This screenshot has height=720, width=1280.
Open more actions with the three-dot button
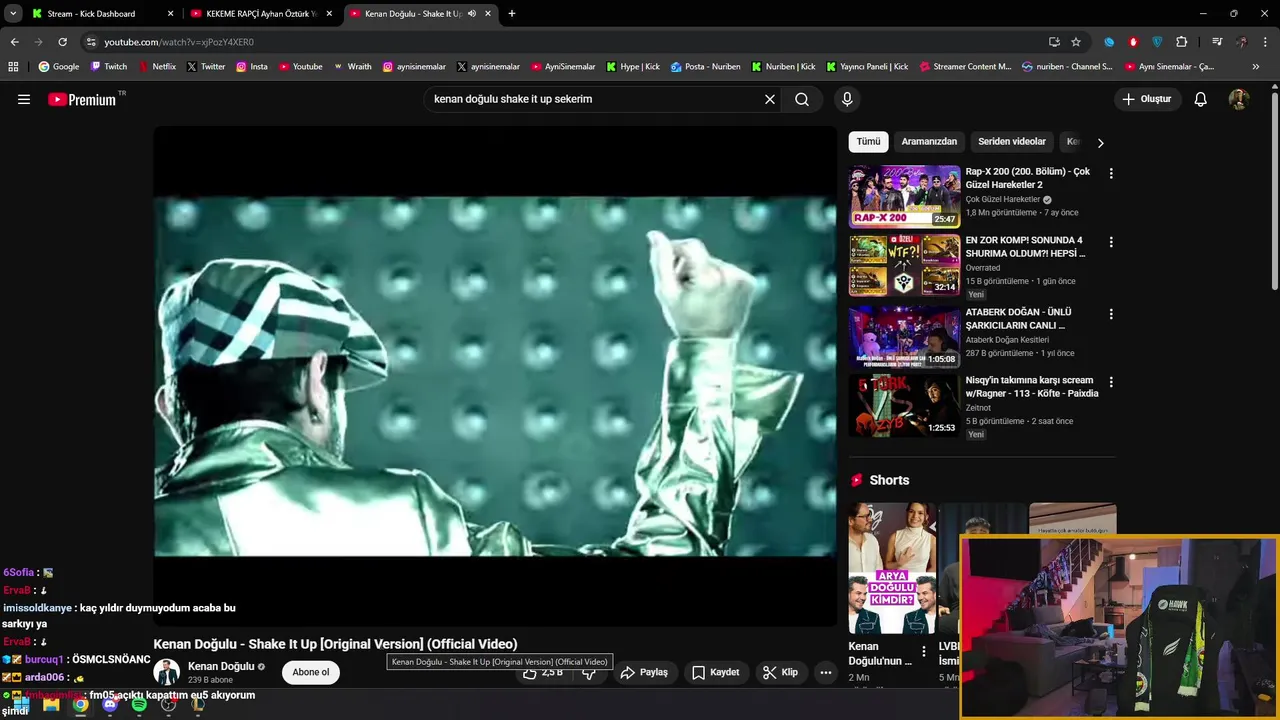[826, 672]
